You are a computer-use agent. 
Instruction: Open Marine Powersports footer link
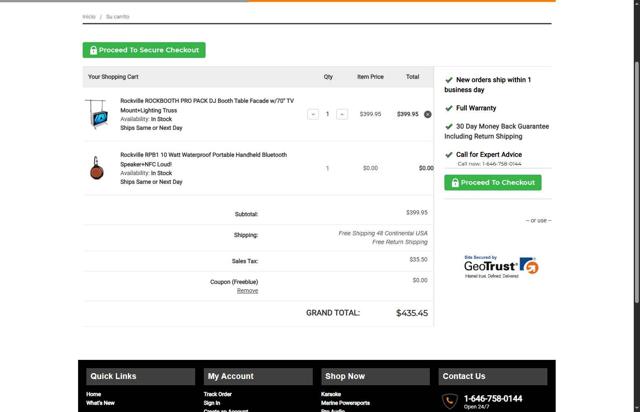point(345,403)
